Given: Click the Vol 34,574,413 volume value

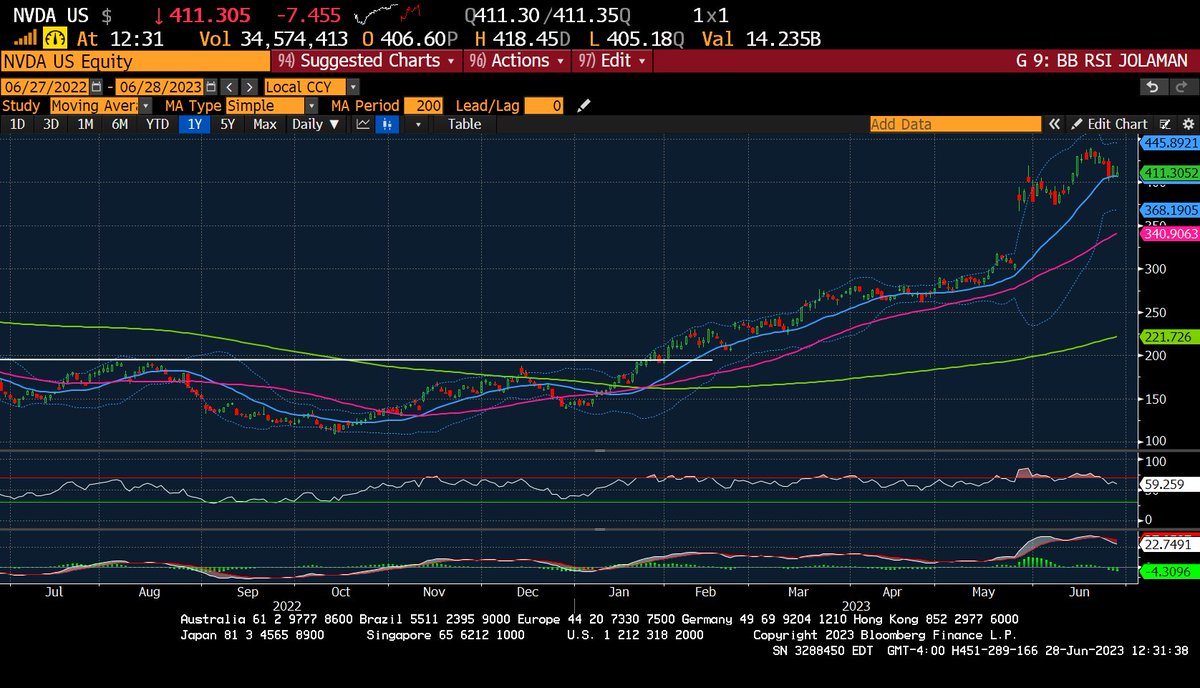Looking at the screenshot, I should (x=273, y=39).
